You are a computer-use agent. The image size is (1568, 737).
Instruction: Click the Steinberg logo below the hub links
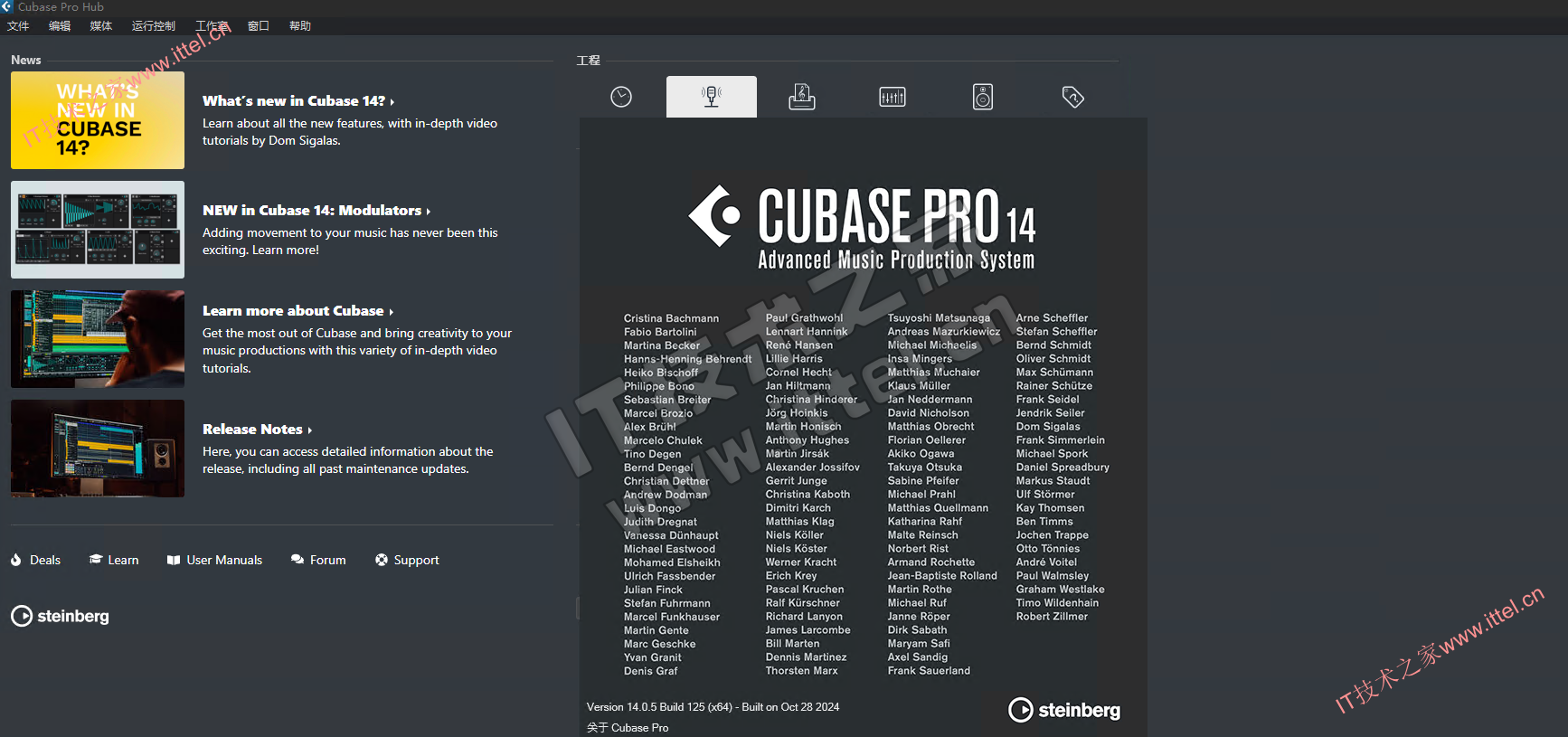[x=60, y=616]
